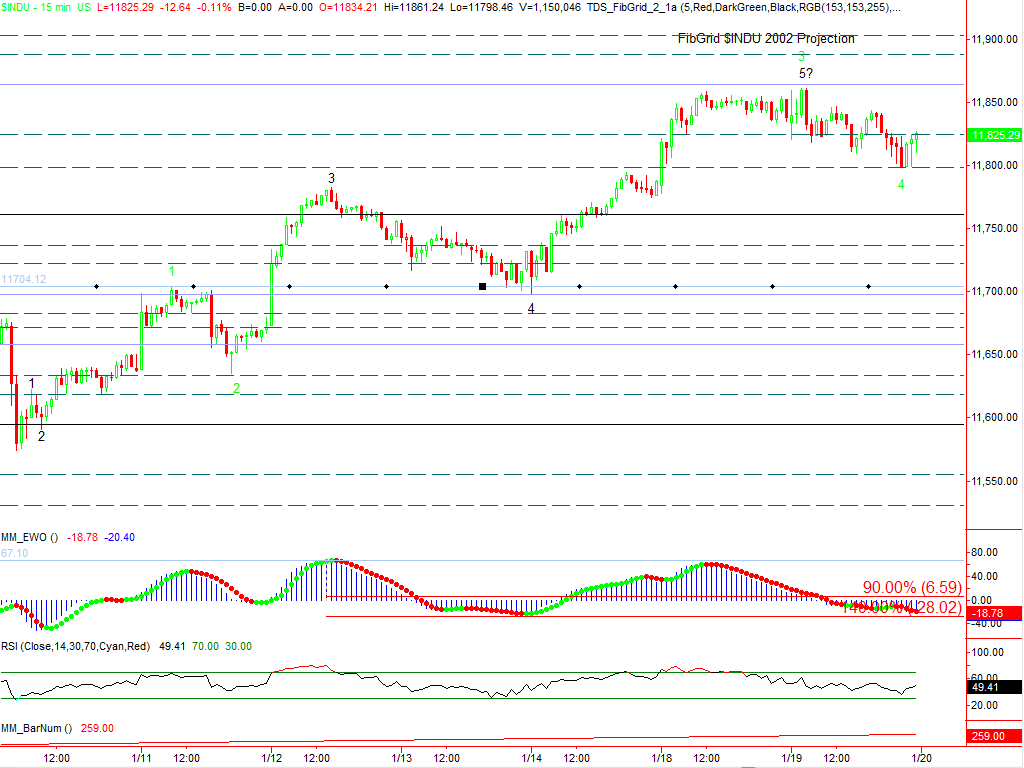Click the green wave 2 label

pos(237,388)
